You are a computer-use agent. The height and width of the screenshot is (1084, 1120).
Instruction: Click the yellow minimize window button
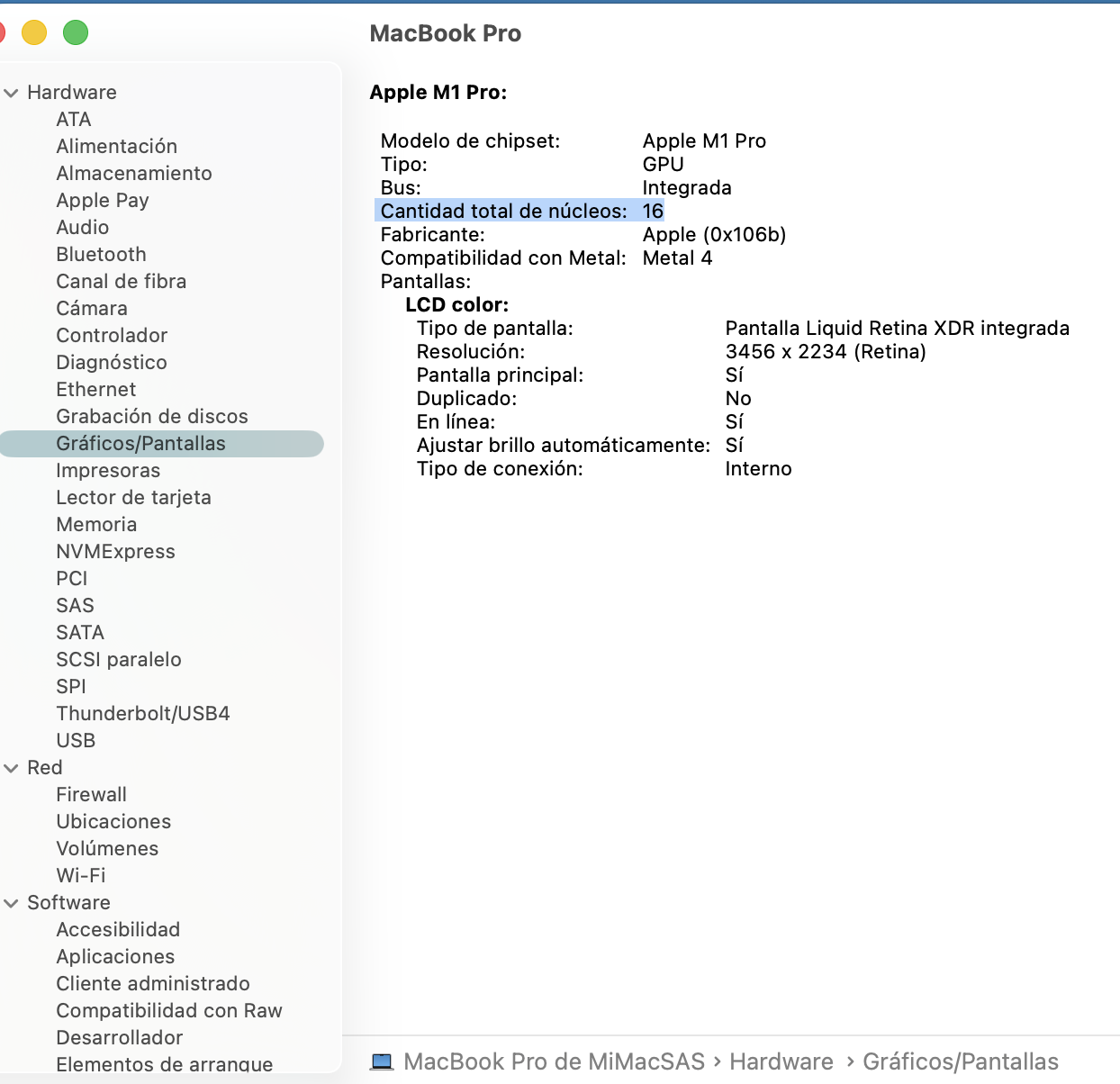point(34,33)
